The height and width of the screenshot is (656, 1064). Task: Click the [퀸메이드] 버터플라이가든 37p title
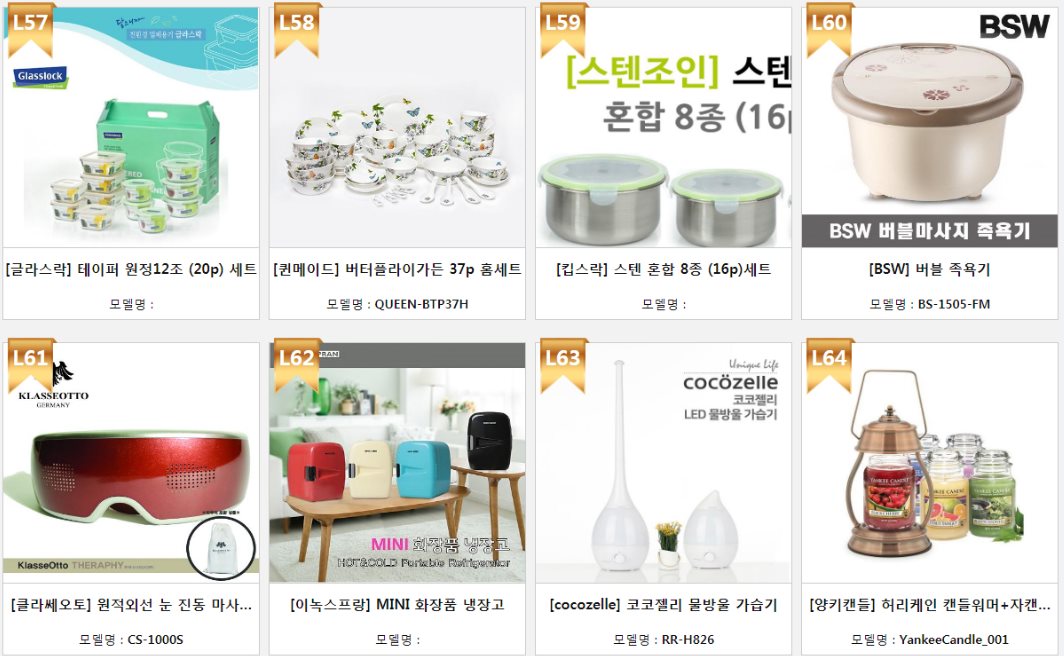pos(397,269)
